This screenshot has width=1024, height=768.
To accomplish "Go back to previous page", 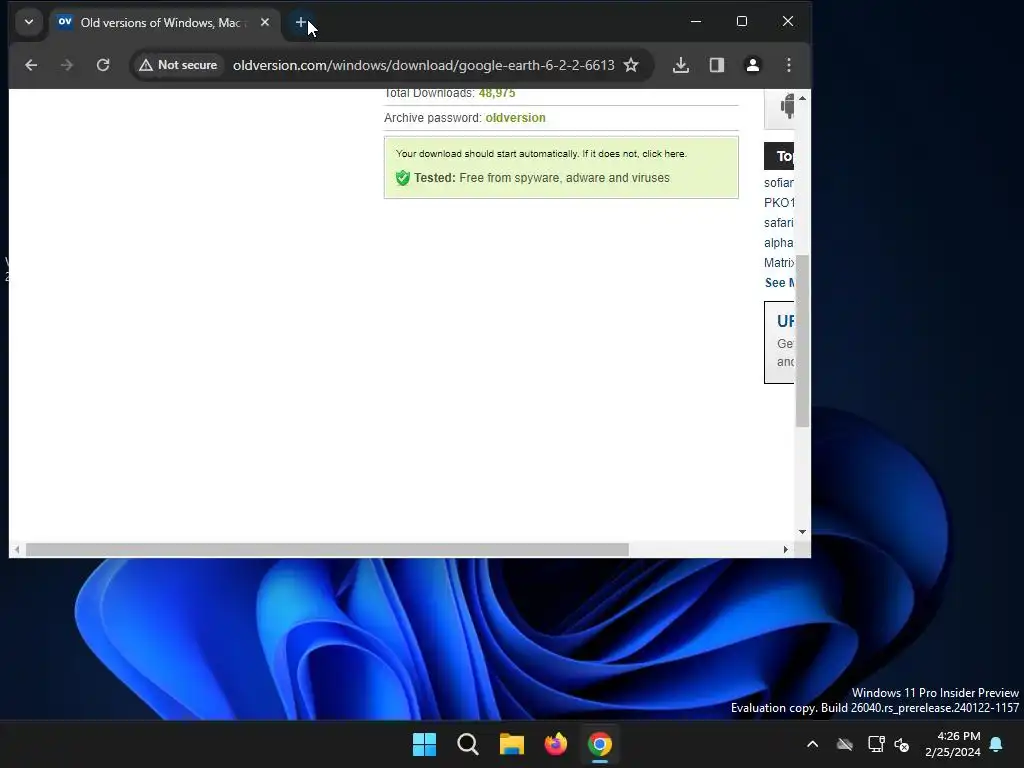I will click(x=31, y=65).
